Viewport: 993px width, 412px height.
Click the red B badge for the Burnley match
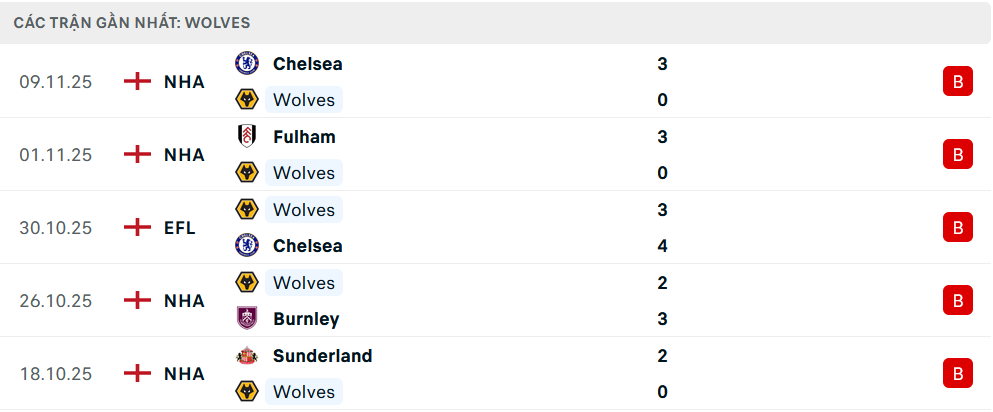[957, 300]
